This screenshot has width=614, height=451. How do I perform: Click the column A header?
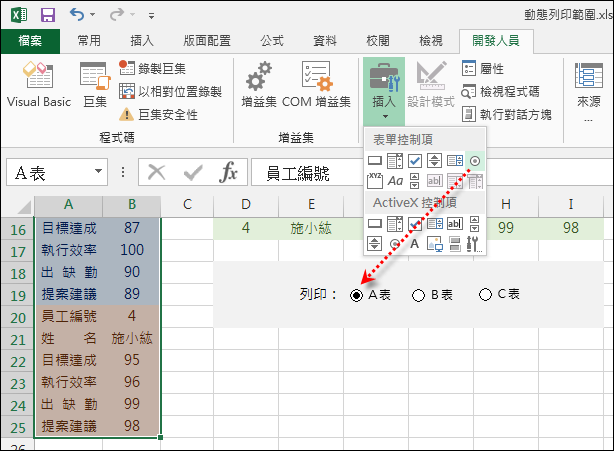[x=69, y=205]
